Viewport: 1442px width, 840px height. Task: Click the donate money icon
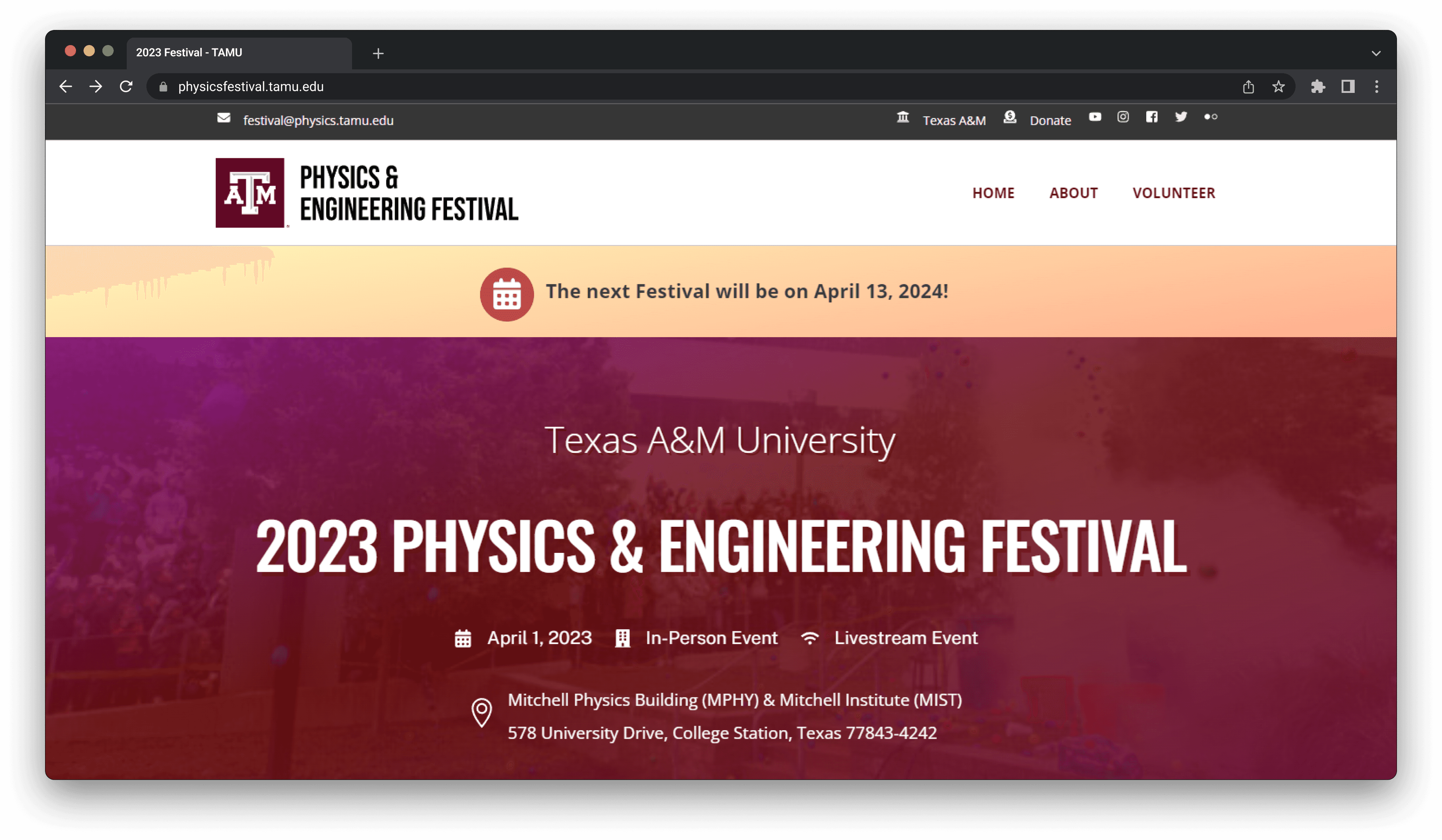pyautogui.click(x=1010, y=117)
